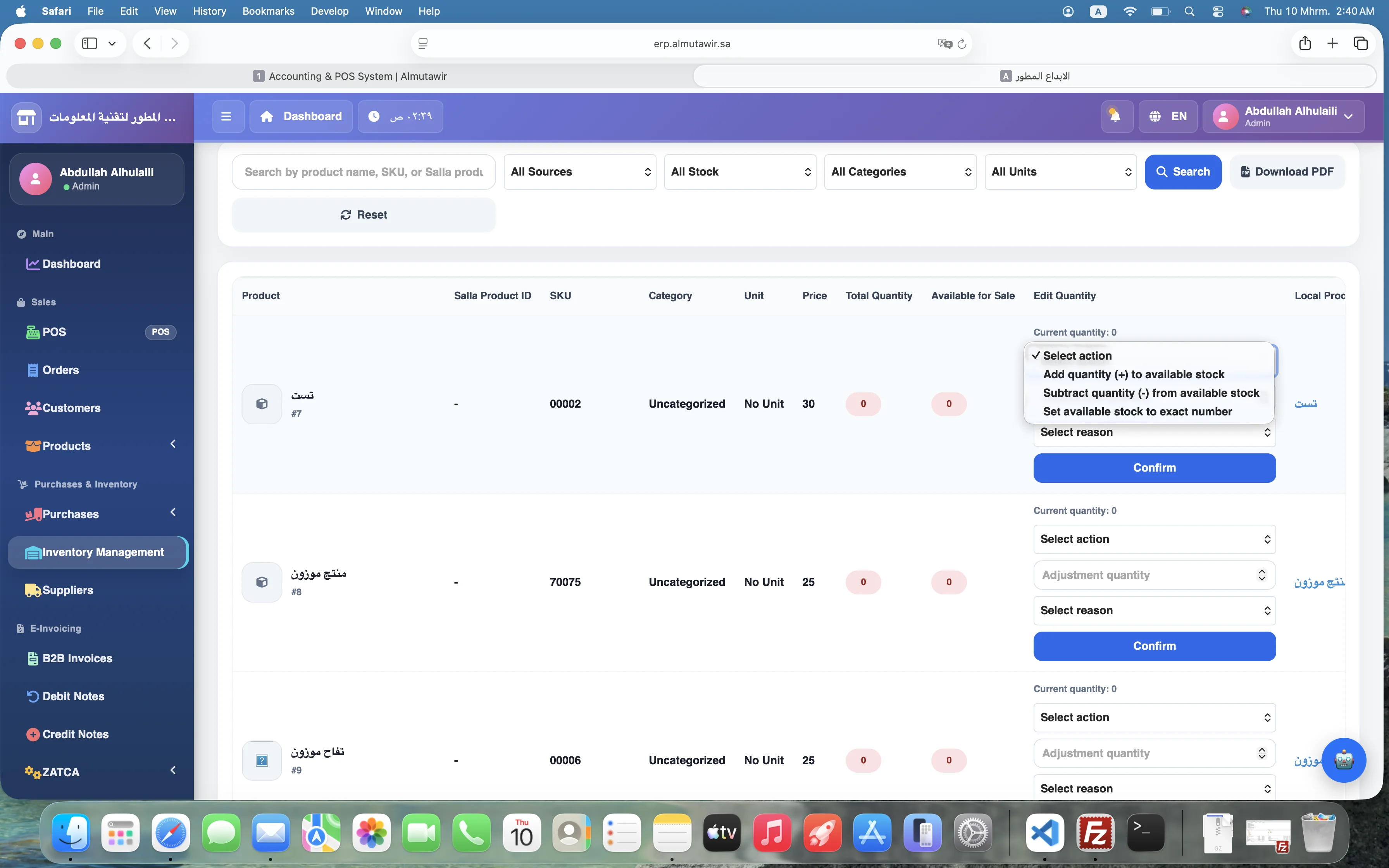Click product box thumbnail for item #7
The height and width of the screenshot is (868, 1389).
pyautogui.click(x=262, y=403)
